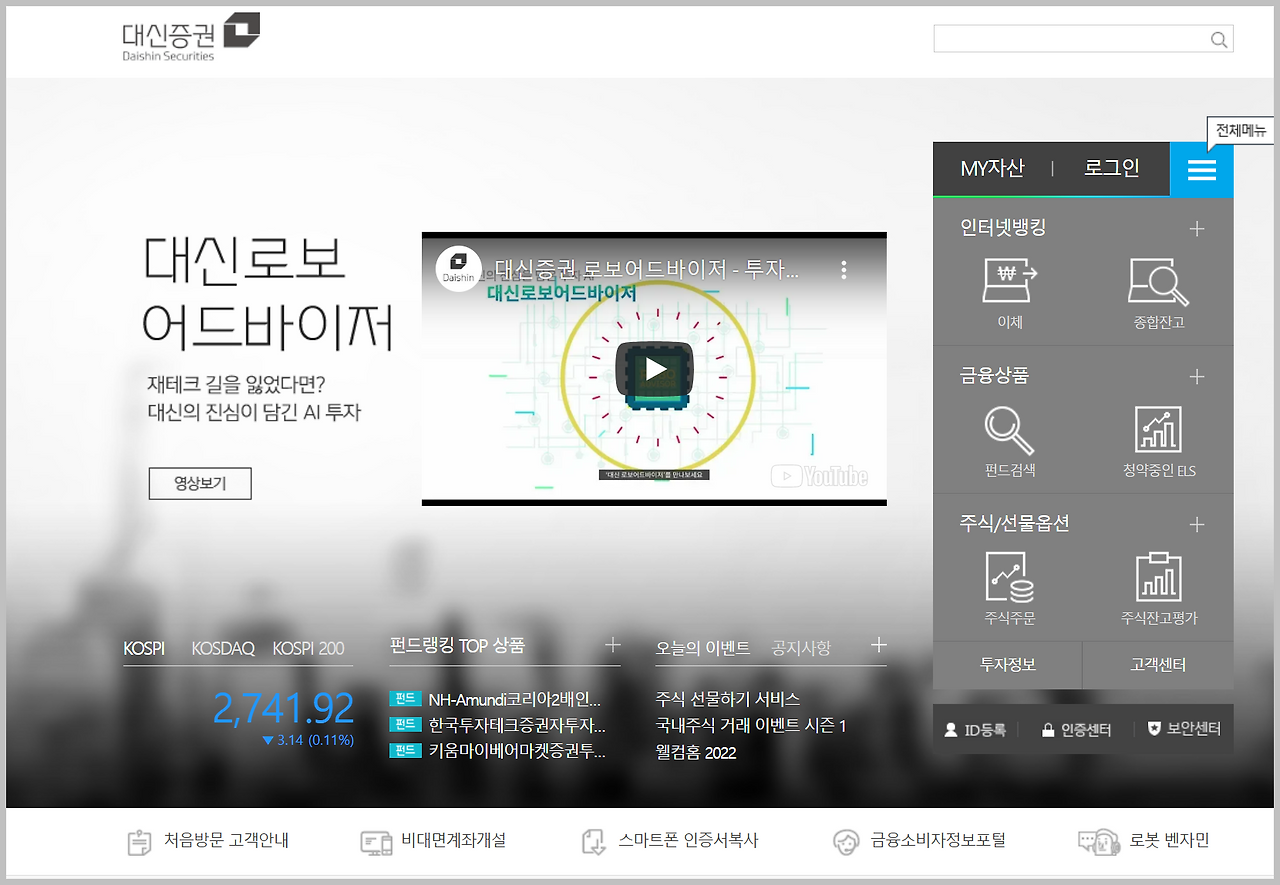The height and width of the screenshot is (885, 1280).
Task: Select the KOSPI 200 index tab
Action: 309,648
